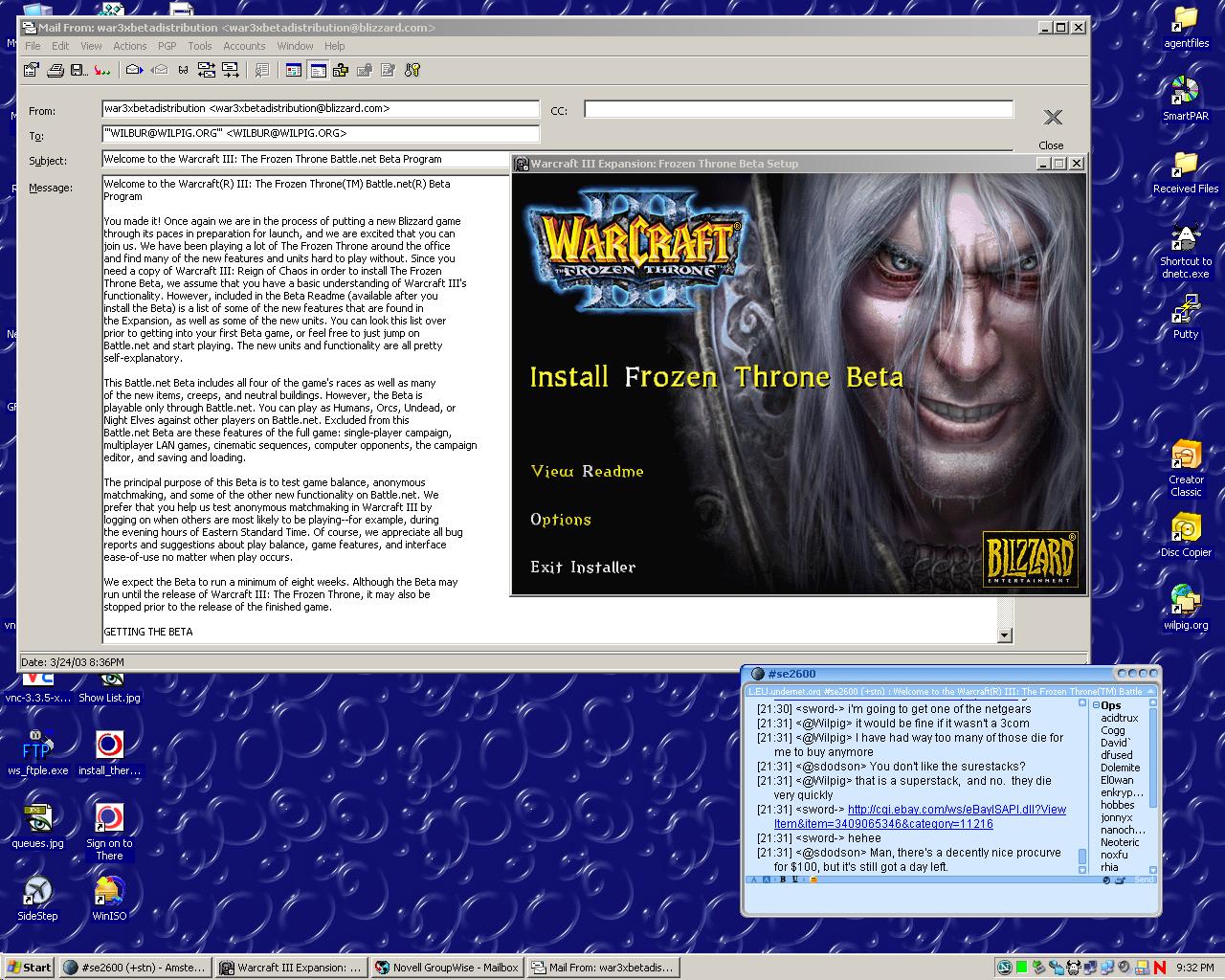Open install_ther... desktop icon
The image size is (1225, 980).
(x=109, y=754)
